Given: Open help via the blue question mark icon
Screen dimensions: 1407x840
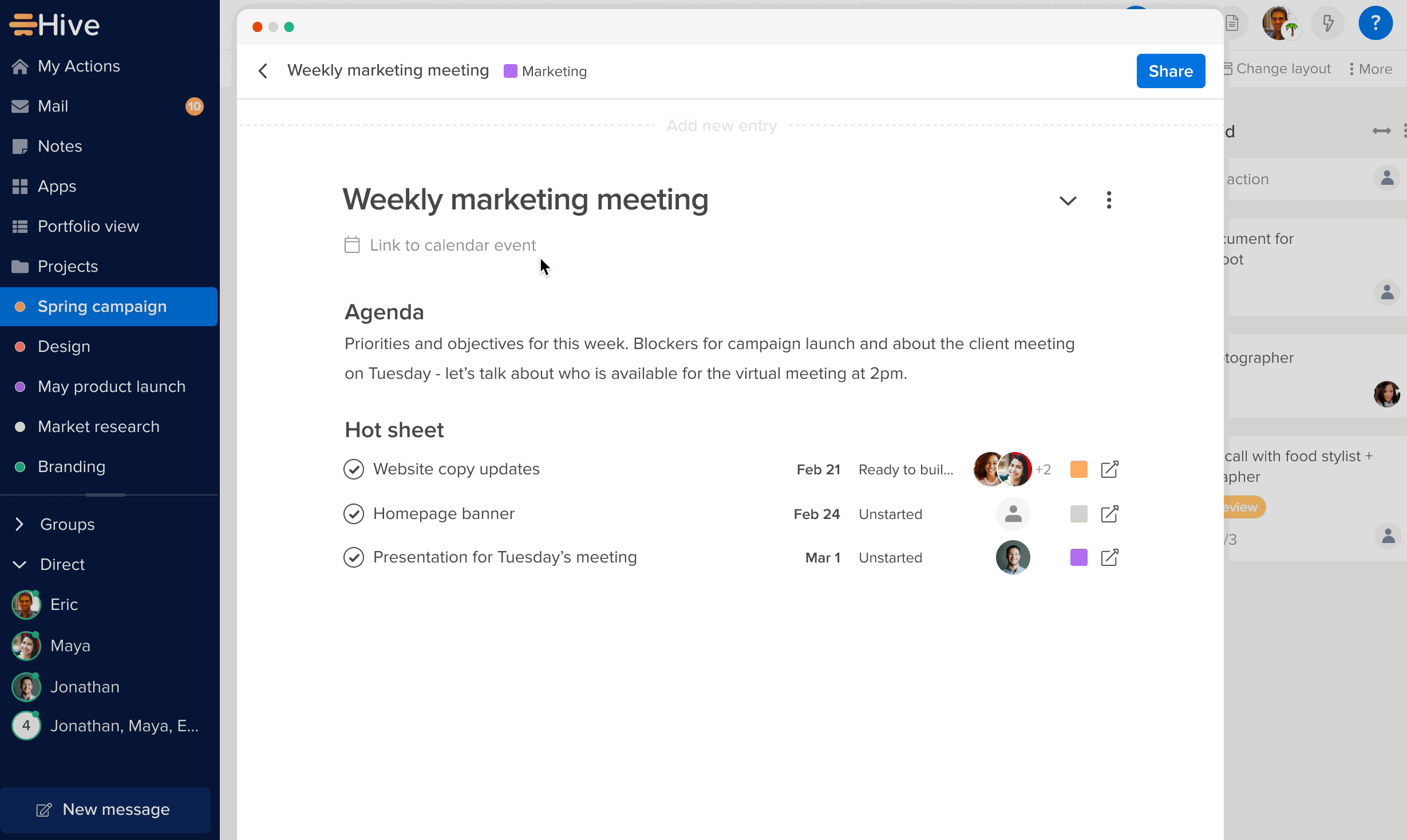Looking at the screenshot, I should tap(1376, 23).
